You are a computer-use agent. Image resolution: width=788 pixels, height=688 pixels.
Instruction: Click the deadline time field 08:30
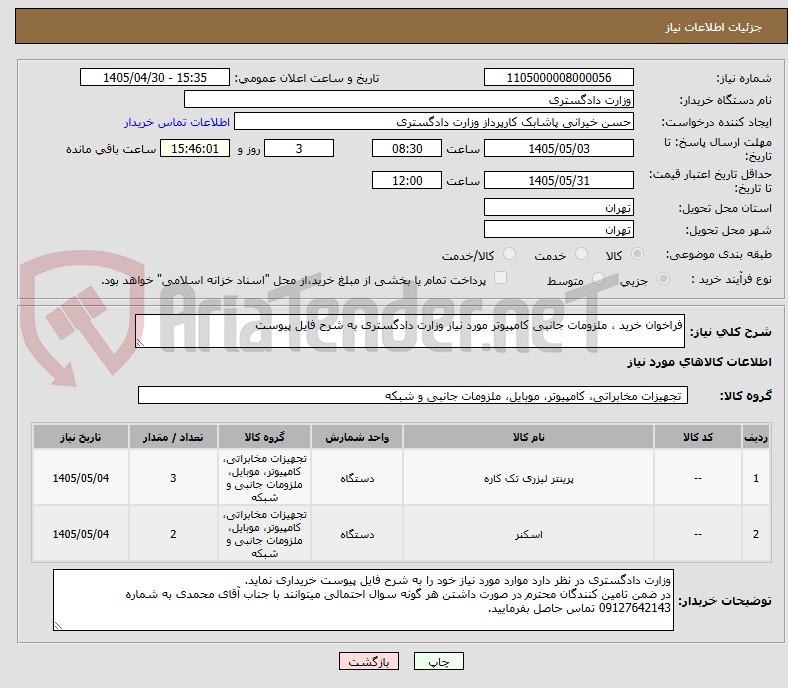pos(407,148)
